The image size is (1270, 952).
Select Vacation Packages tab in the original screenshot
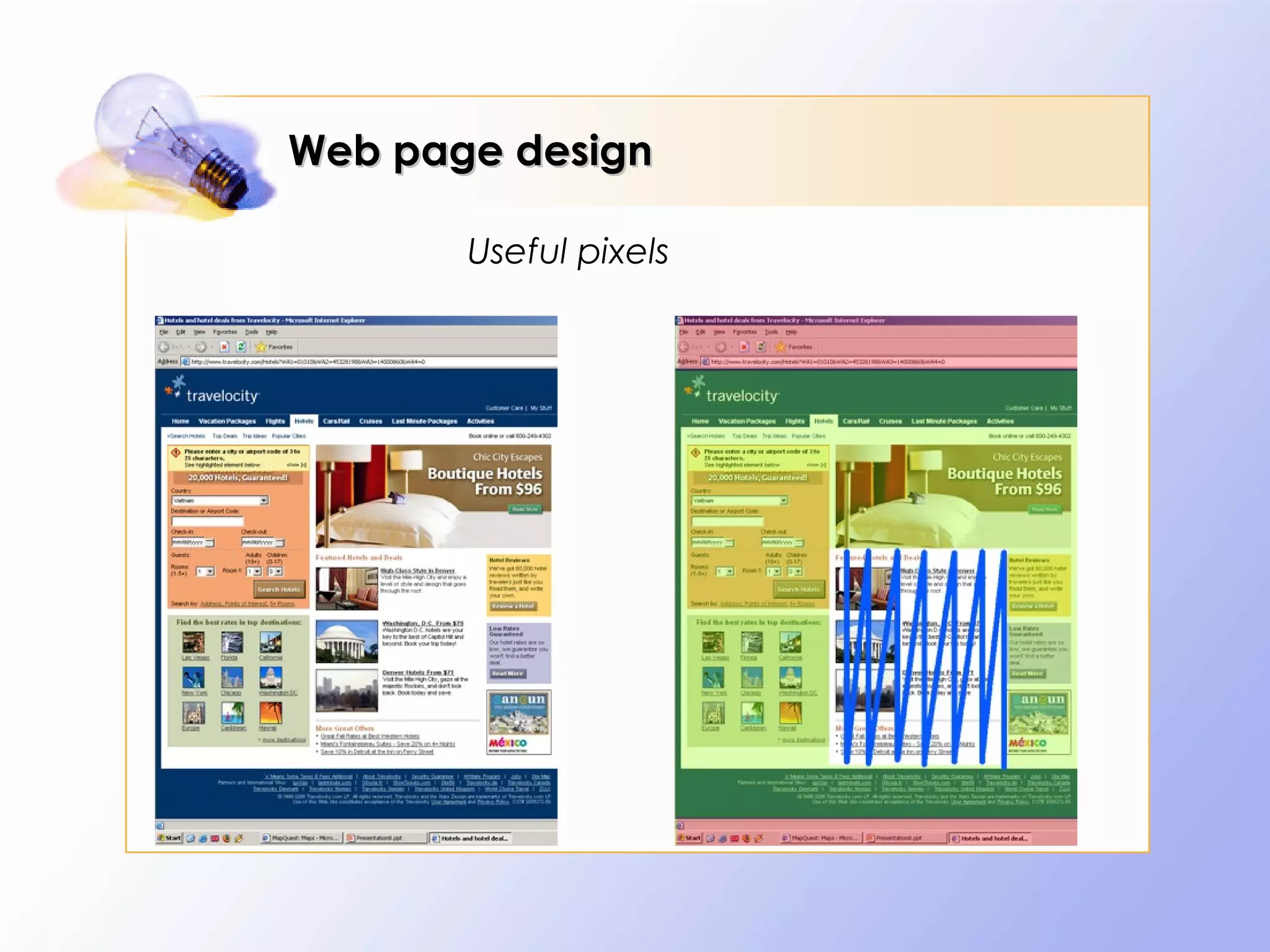(227, 421)
